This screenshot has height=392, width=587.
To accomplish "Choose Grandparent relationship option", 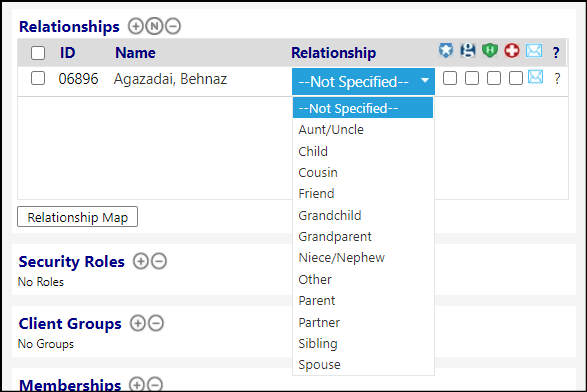I will click(x=363, y=237).
